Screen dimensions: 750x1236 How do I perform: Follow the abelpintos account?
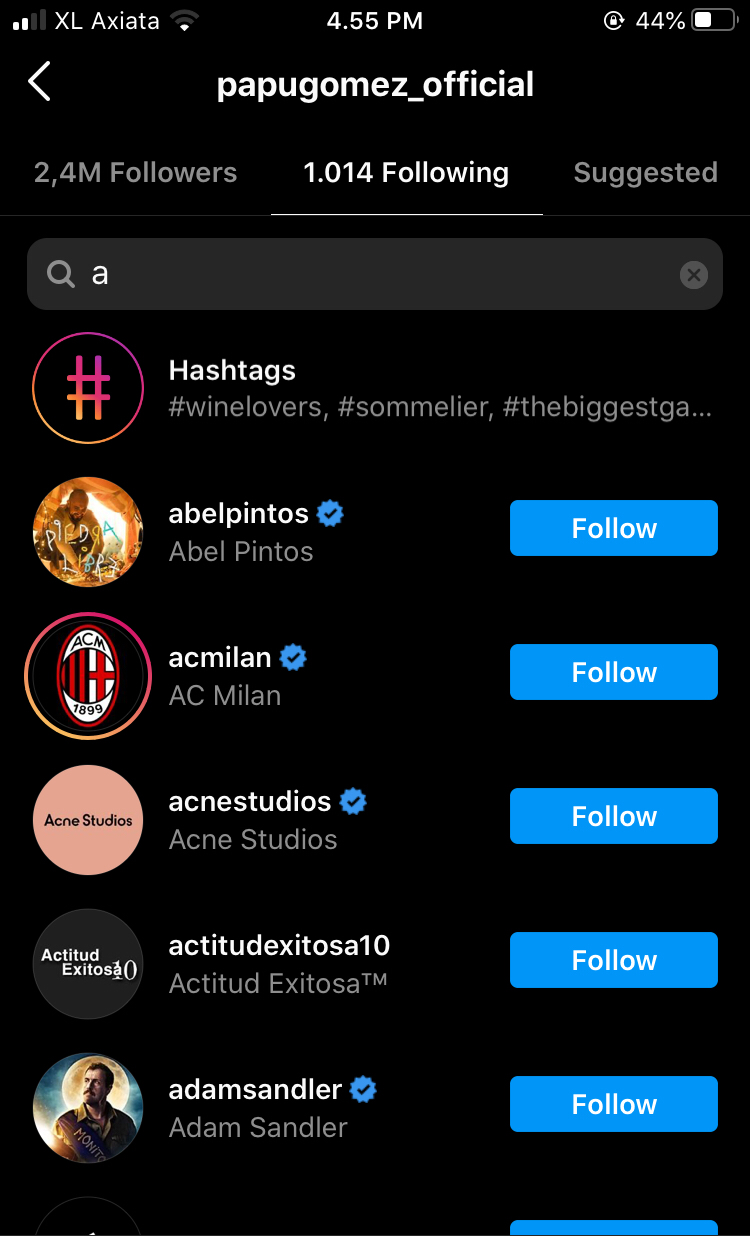coord(613,528)
